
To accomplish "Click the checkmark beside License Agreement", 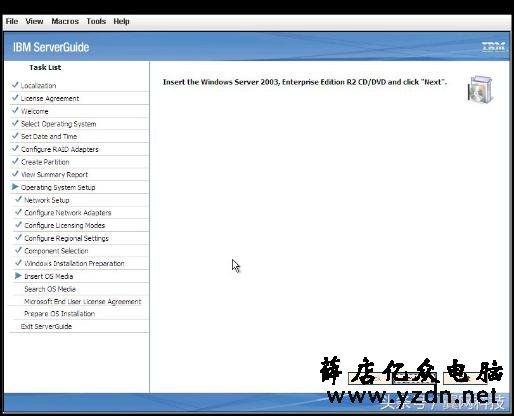I will [x=15, y=98].
